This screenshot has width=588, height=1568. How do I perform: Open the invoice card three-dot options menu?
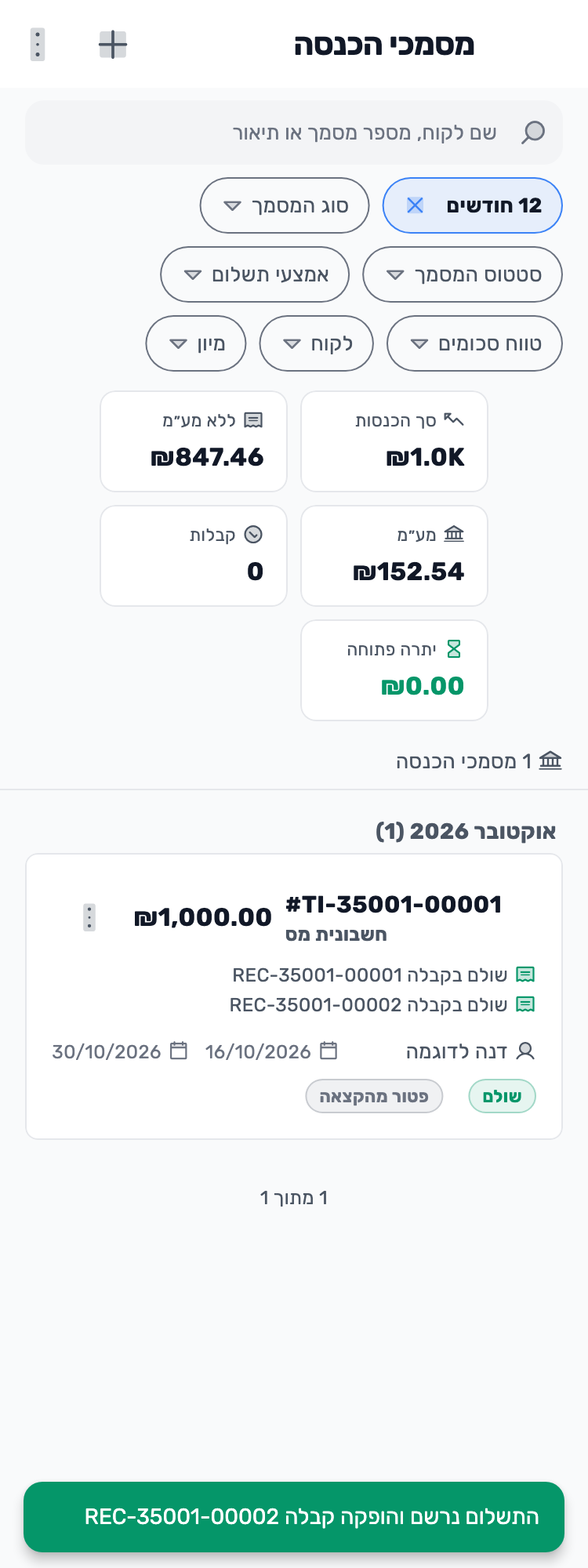(89, 917)
